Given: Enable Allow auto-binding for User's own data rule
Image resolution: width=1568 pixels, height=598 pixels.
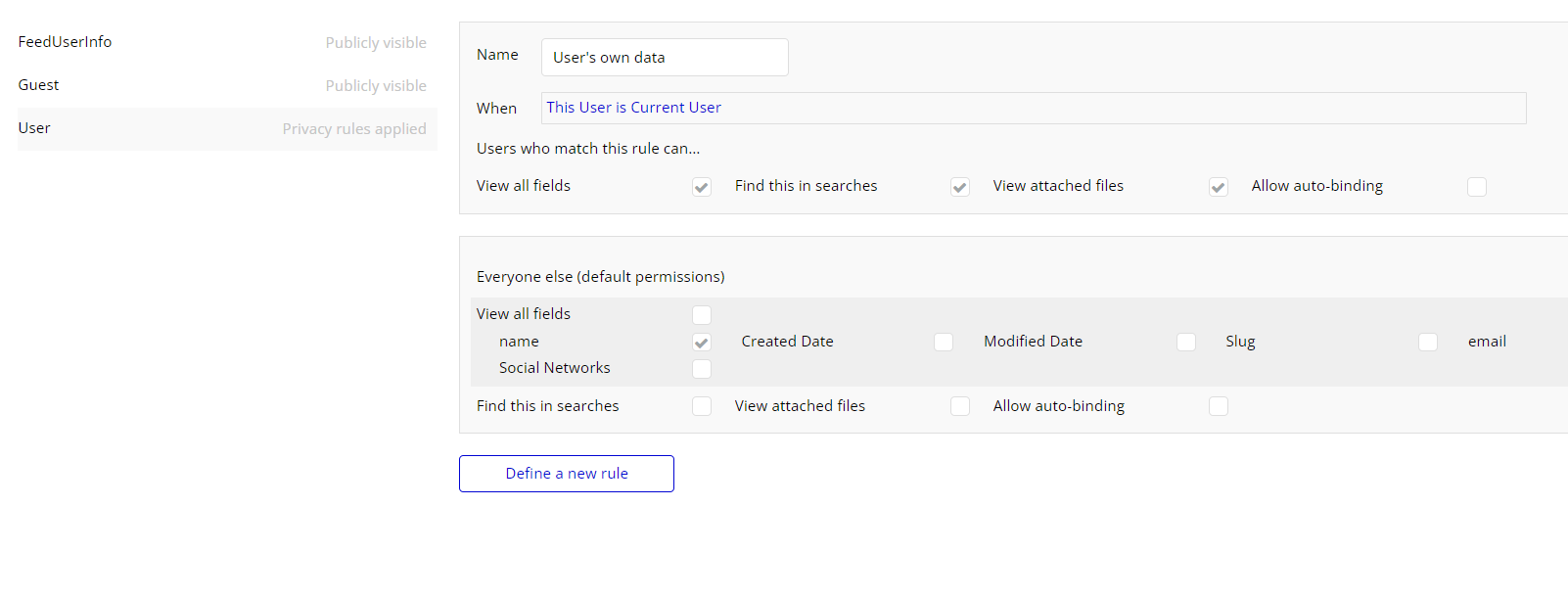Looking at the screenshot, I should (1477, 187).
